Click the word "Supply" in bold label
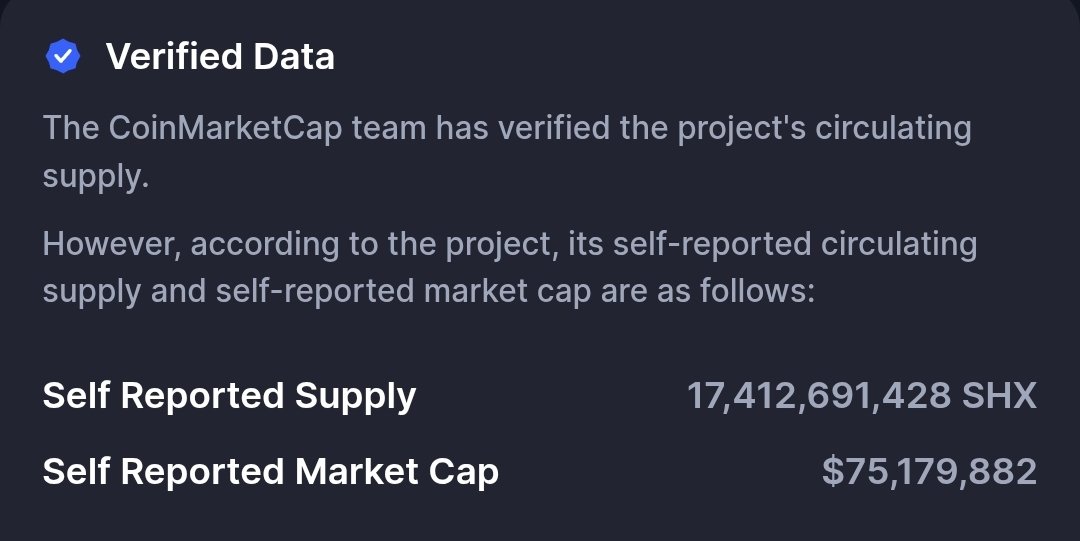The image size is (1080, 541). [357, 396]
